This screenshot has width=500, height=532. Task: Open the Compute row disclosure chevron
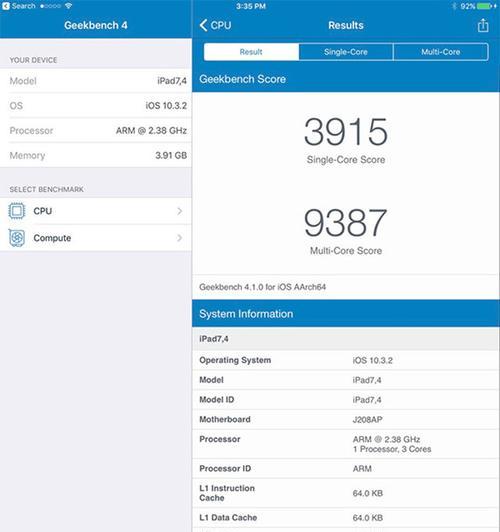coord(180,238)
